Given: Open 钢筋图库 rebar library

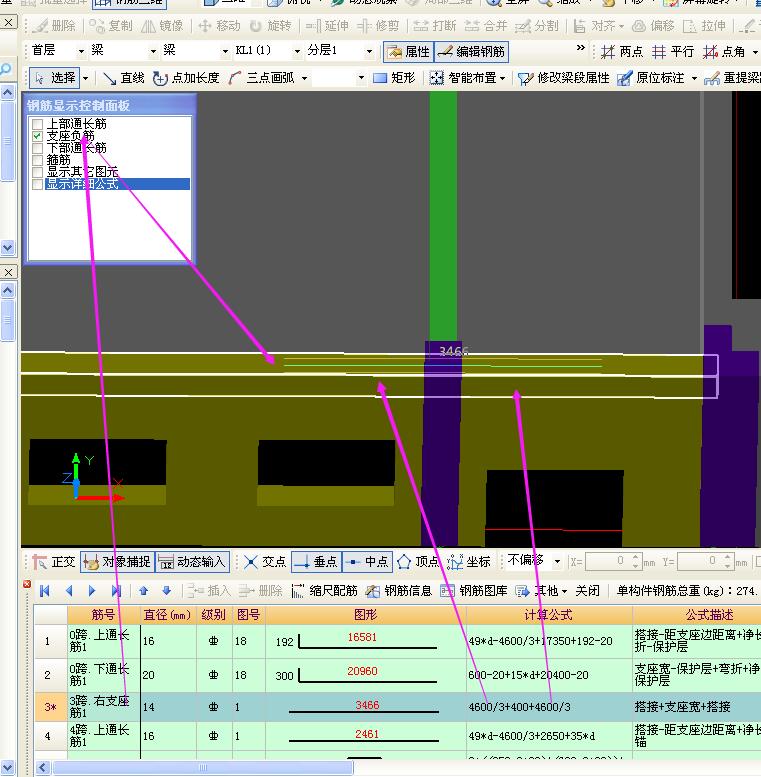Looking at the screenshot, I should [474, 591].
